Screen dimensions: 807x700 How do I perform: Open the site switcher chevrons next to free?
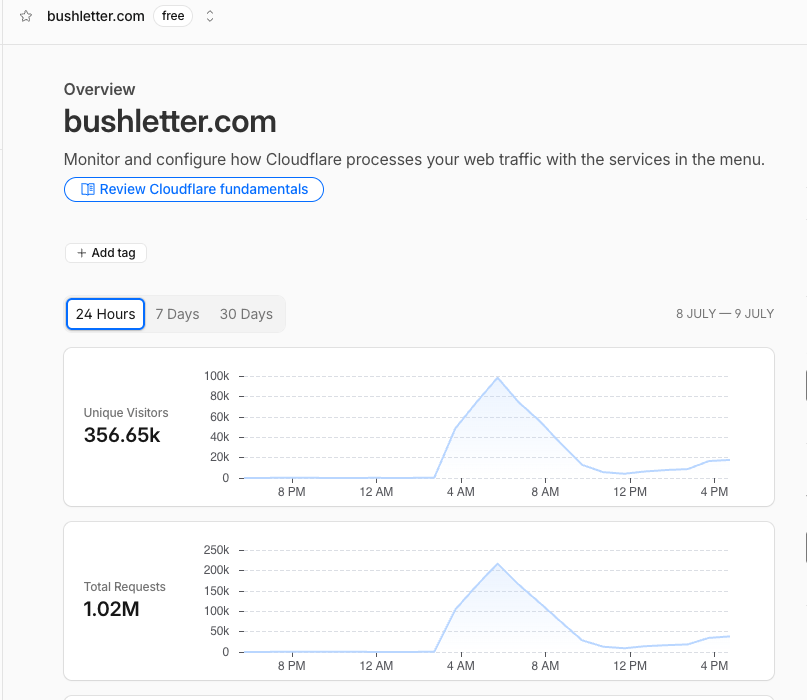tap(209, 16)
